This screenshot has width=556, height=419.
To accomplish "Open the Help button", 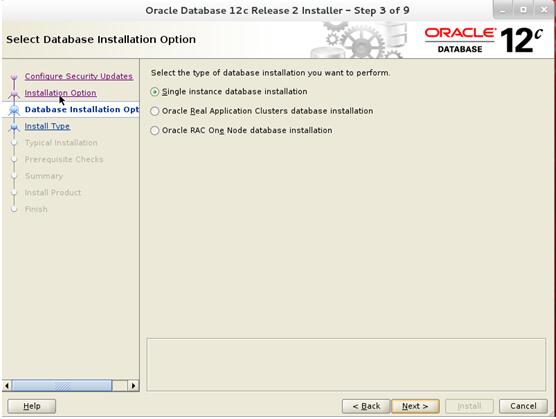I will pos(32,406).
